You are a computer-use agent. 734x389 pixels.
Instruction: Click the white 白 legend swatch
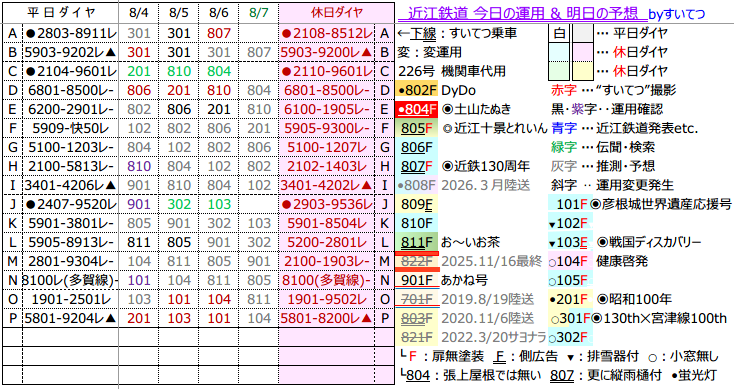tap(559, 34)
